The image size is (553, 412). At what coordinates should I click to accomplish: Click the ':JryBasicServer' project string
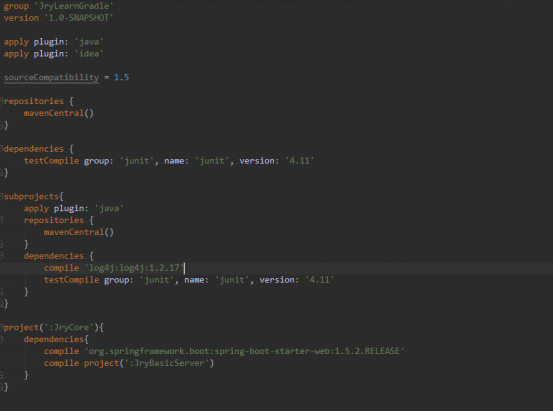point(167,363)
